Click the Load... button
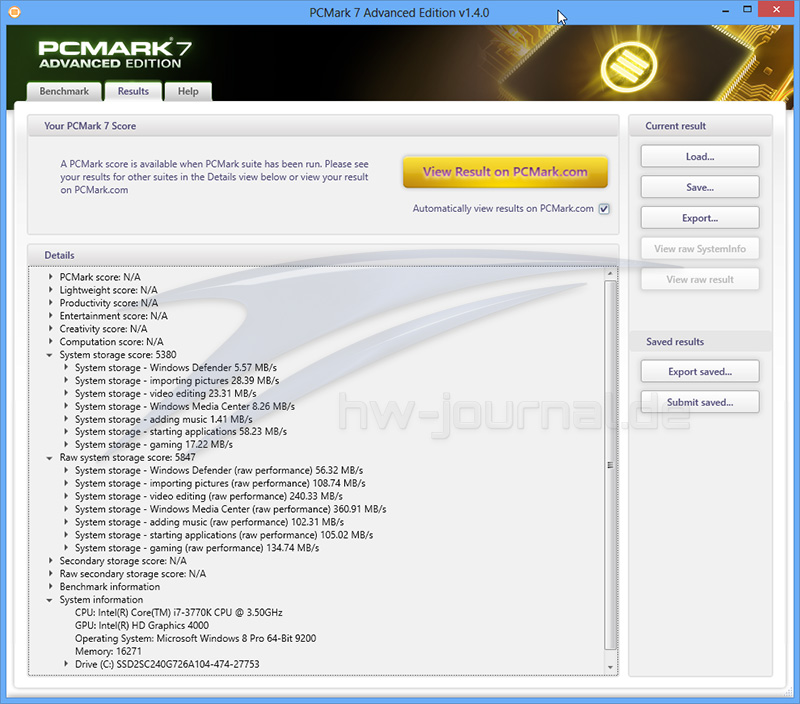Screen dimensions: 800x704 click(700, 157)
